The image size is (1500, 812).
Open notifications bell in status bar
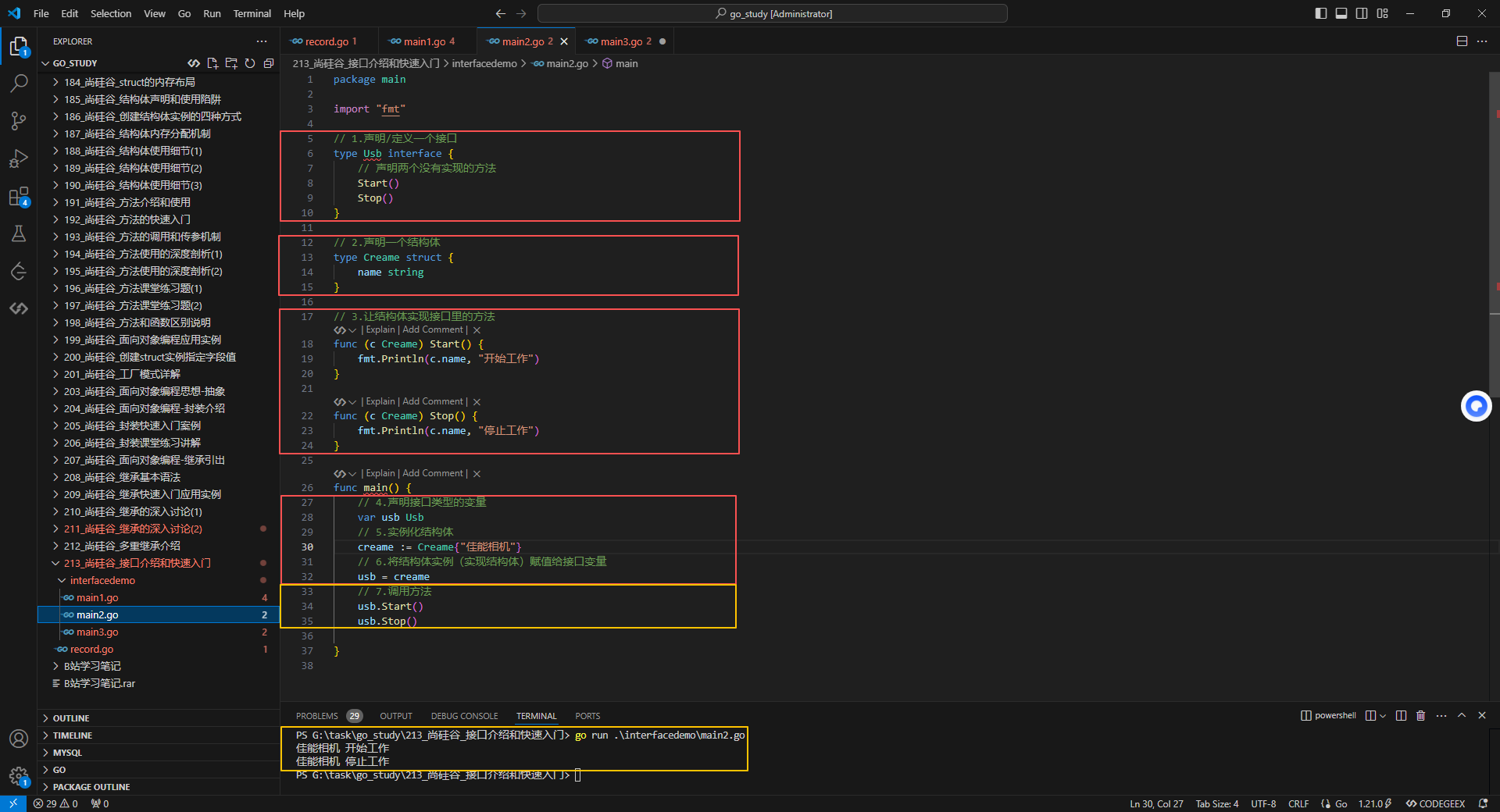(1483, 803)
